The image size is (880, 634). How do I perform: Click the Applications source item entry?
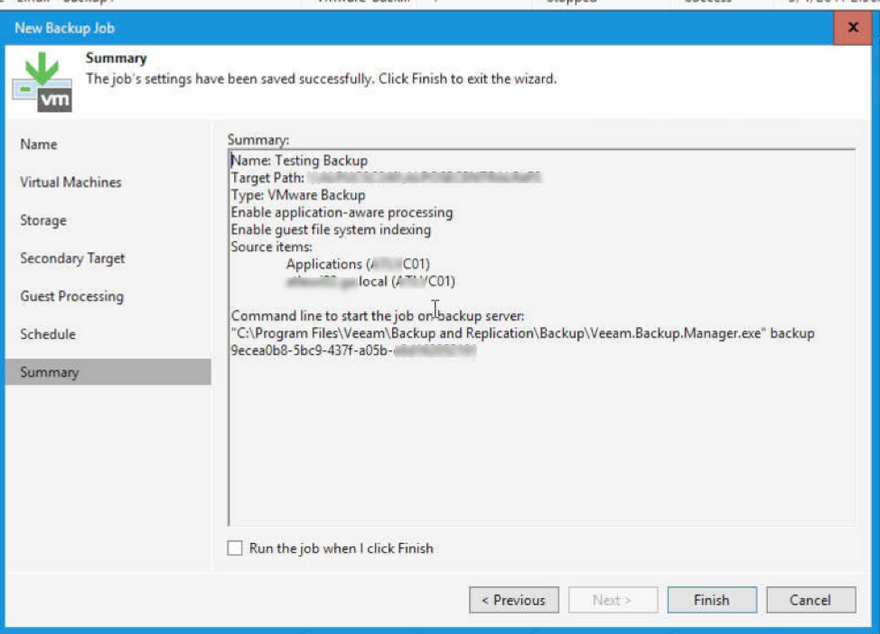pos(358,264)
